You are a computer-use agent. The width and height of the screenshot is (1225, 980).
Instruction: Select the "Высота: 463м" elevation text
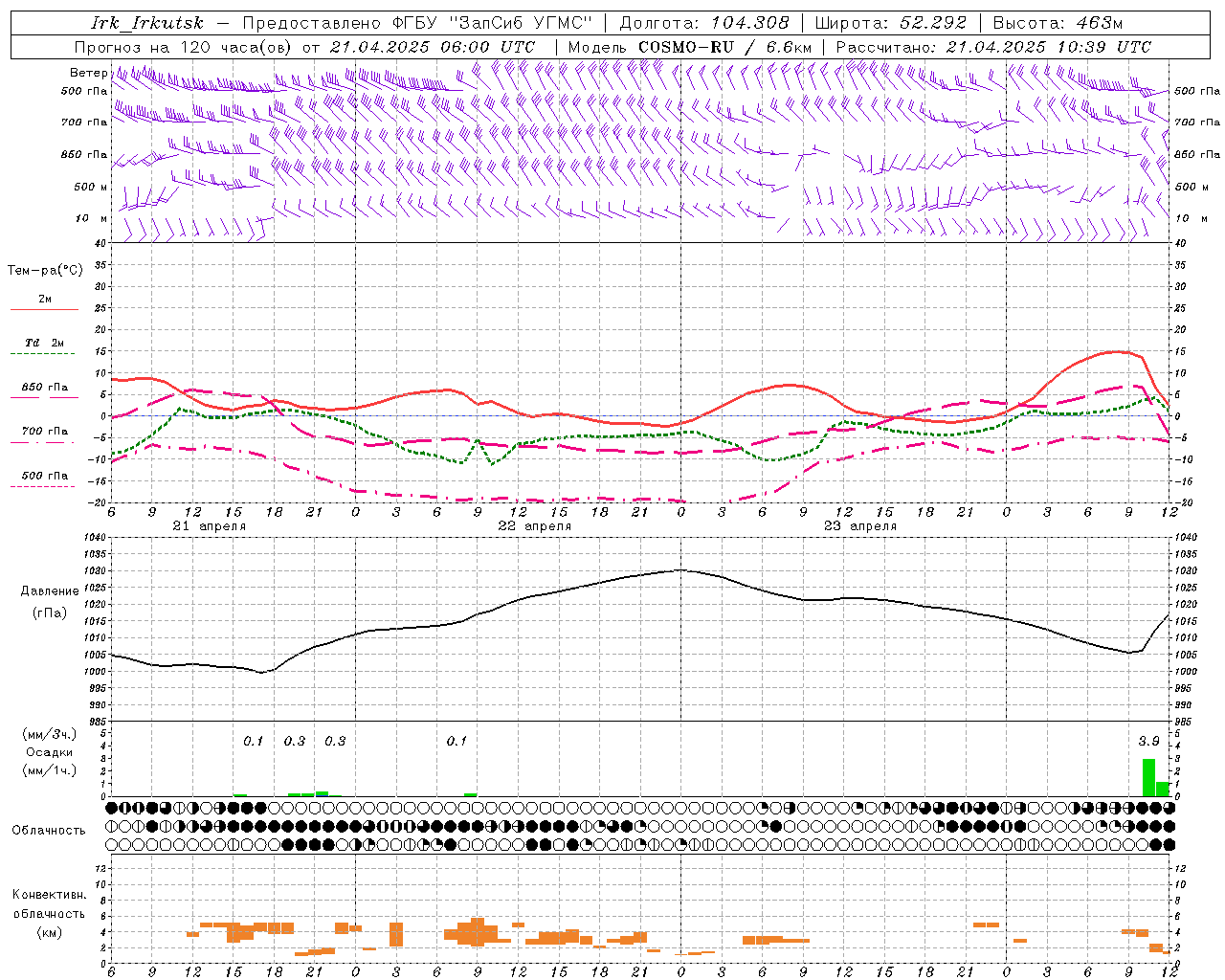pyautogui.click(x=1058, y=23)
